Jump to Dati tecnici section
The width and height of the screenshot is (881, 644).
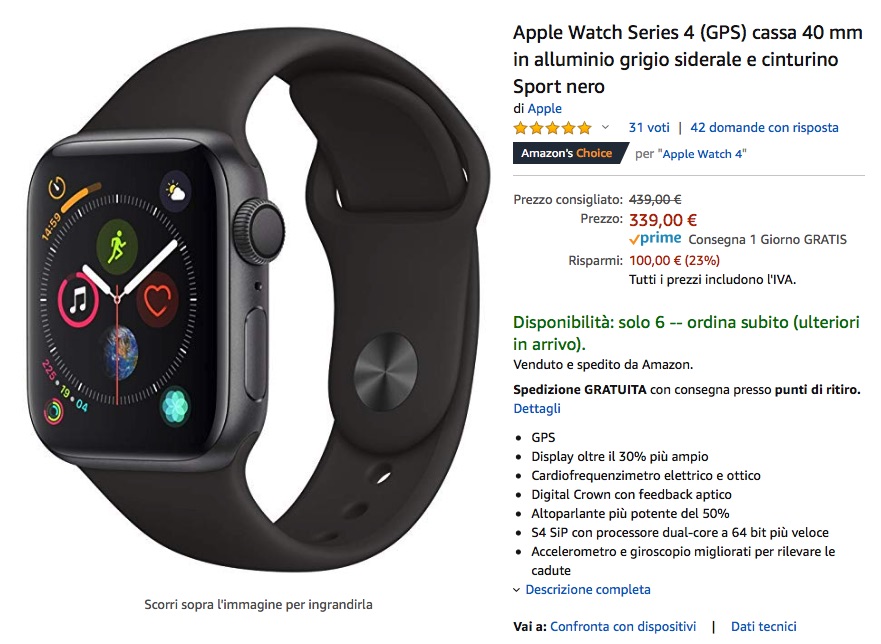pyautogui.click(x=764, y=627)
